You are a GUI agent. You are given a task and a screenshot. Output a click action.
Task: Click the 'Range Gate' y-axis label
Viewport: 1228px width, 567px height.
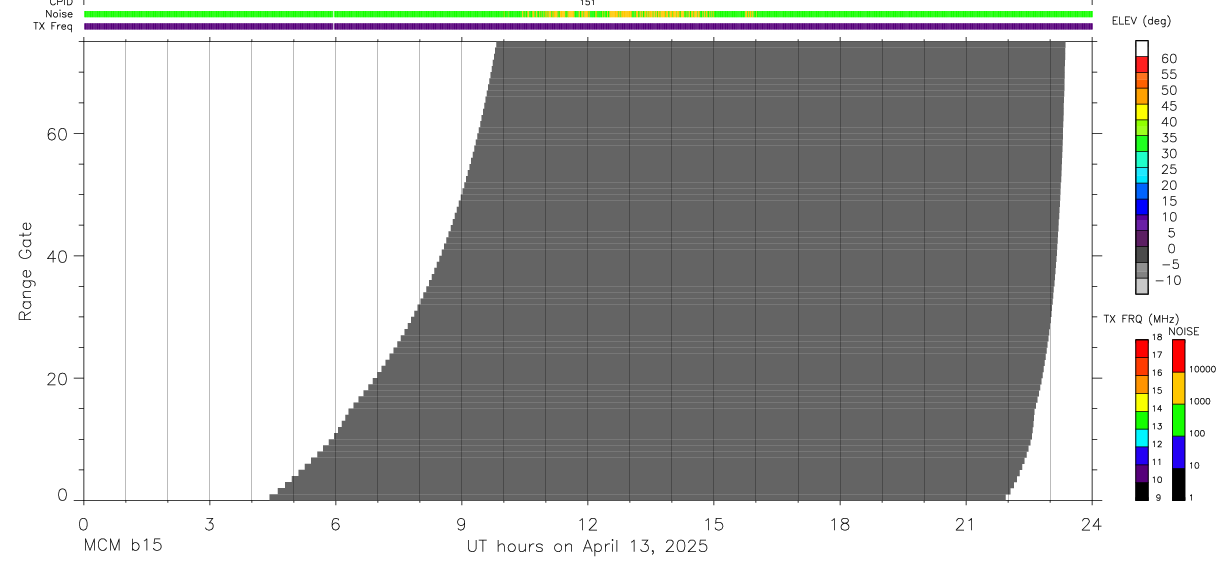point(27,271)
